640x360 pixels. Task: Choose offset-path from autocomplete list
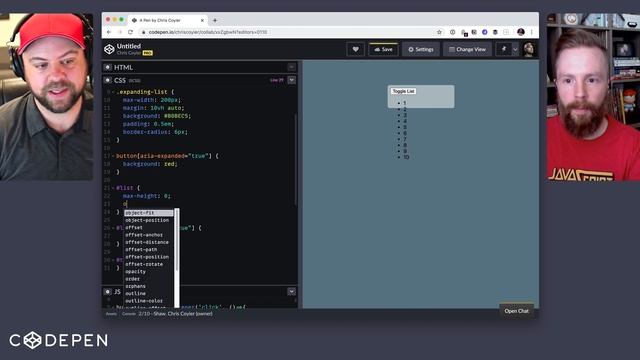[149, 249]
